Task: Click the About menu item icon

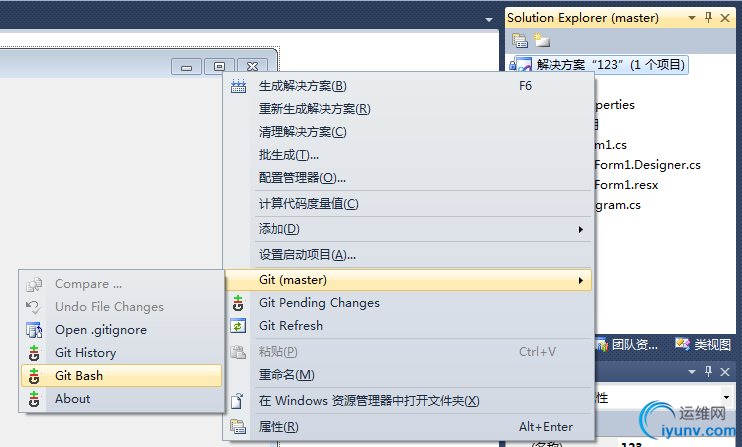Action: 34,399
